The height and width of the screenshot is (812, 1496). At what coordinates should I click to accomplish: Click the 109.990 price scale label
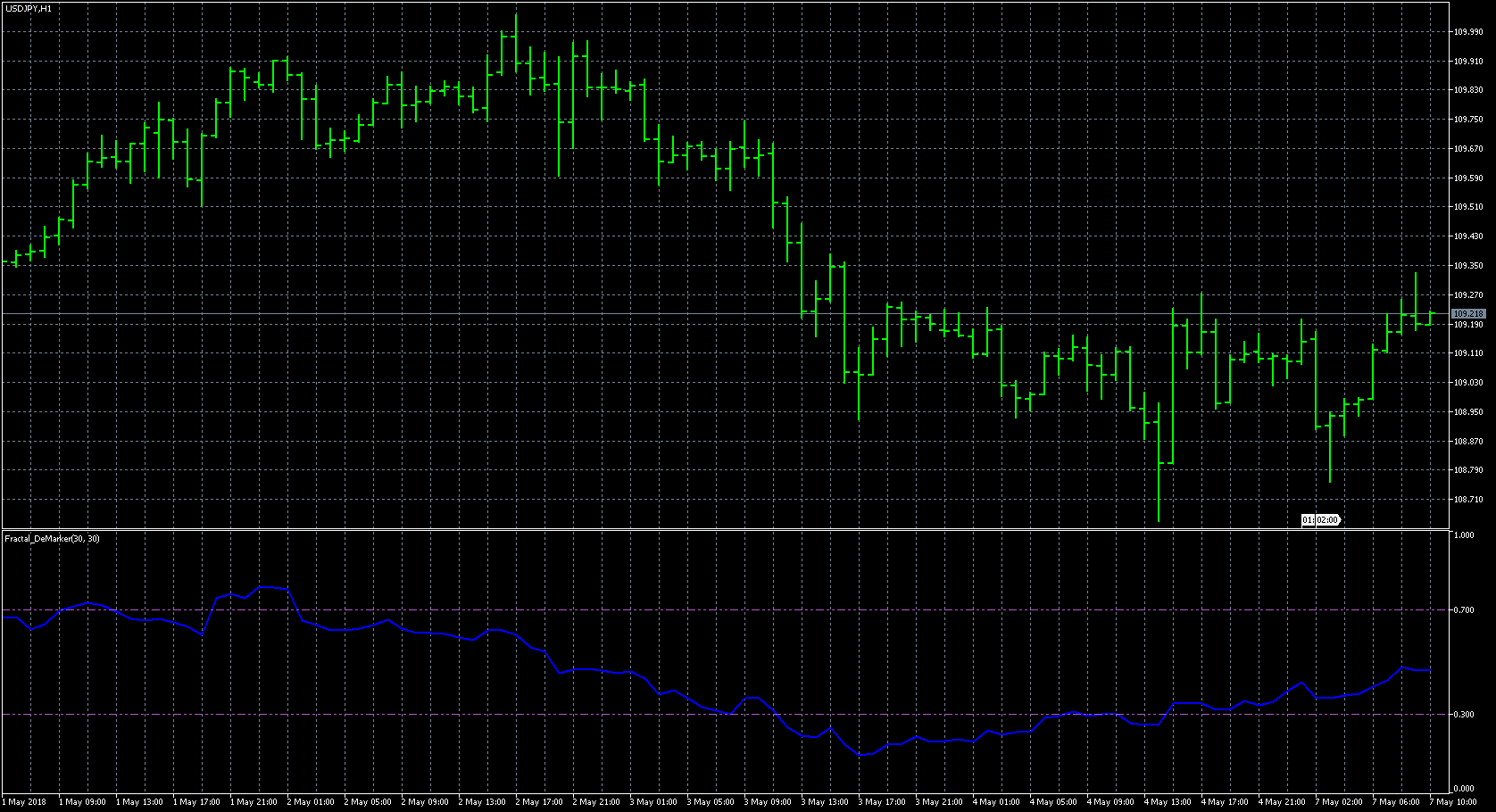1468,32
